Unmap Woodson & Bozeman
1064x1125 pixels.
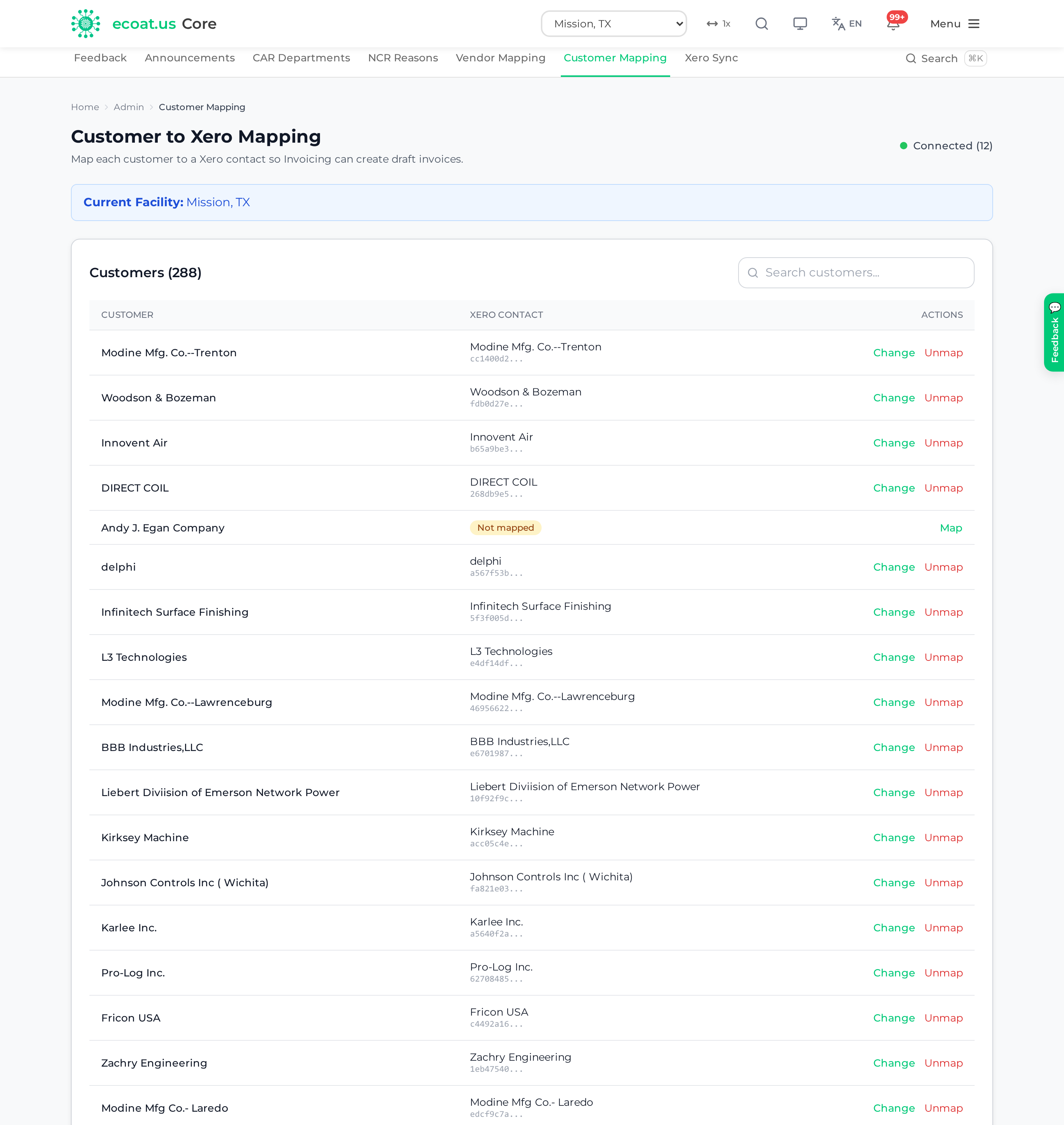click(x=943, y=398)
